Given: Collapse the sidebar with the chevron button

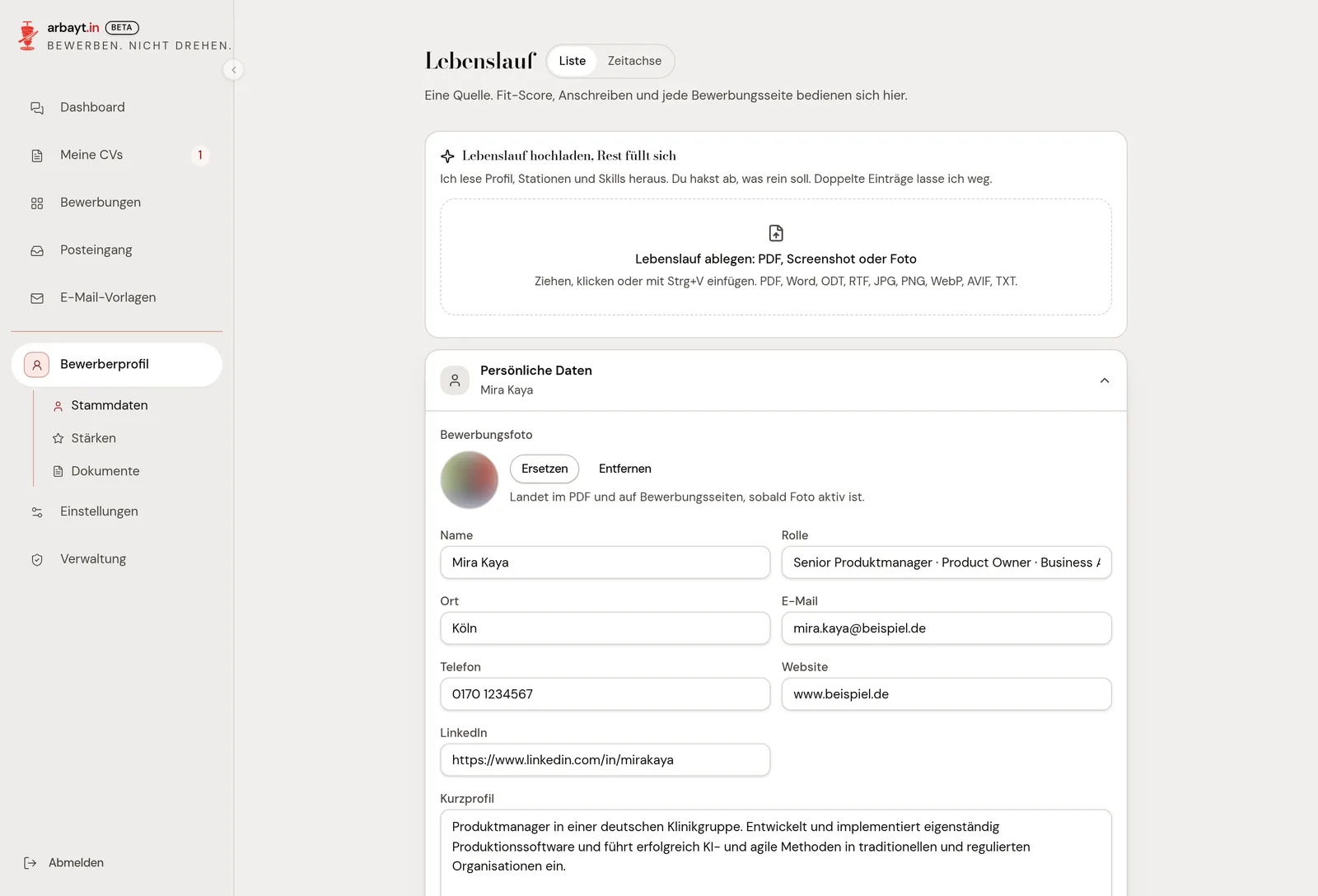Looking at the screenshot, I should coord(234,70).
